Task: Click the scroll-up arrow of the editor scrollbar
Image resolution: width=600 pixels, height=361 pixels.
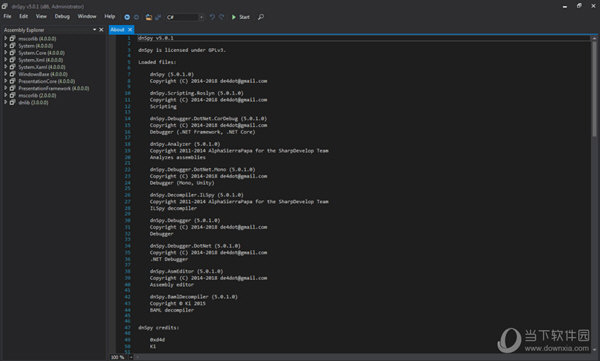Action: click(594, 38)
